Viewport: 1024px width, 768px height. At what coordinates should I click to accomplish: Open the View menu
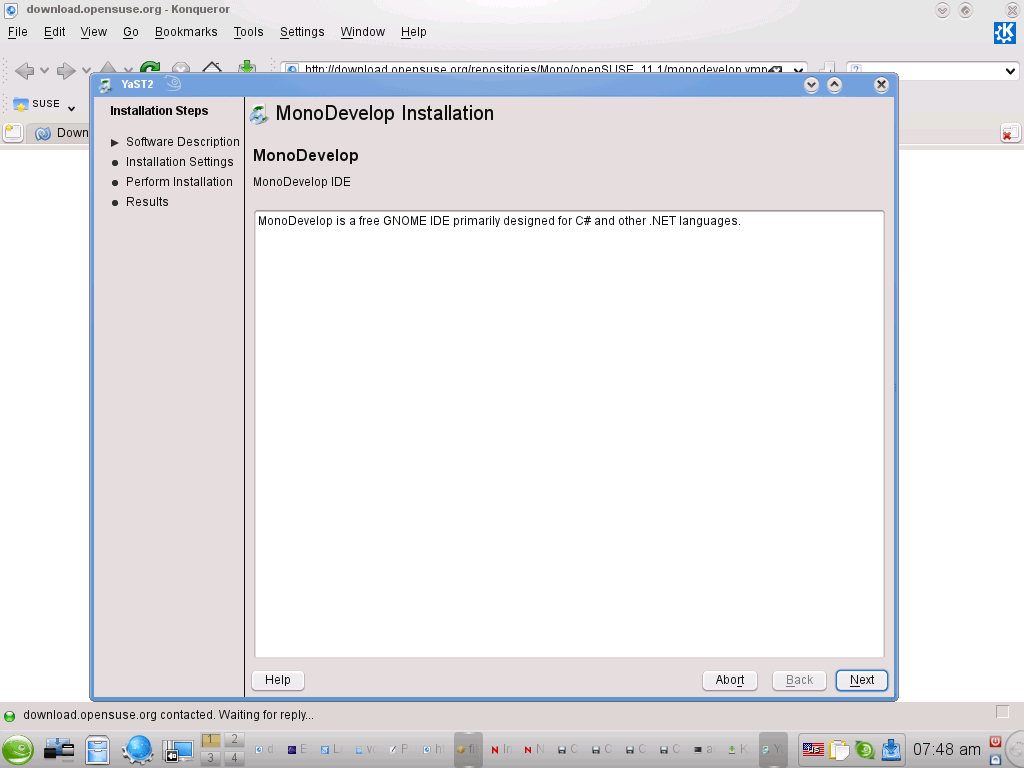tap(93, 32)
